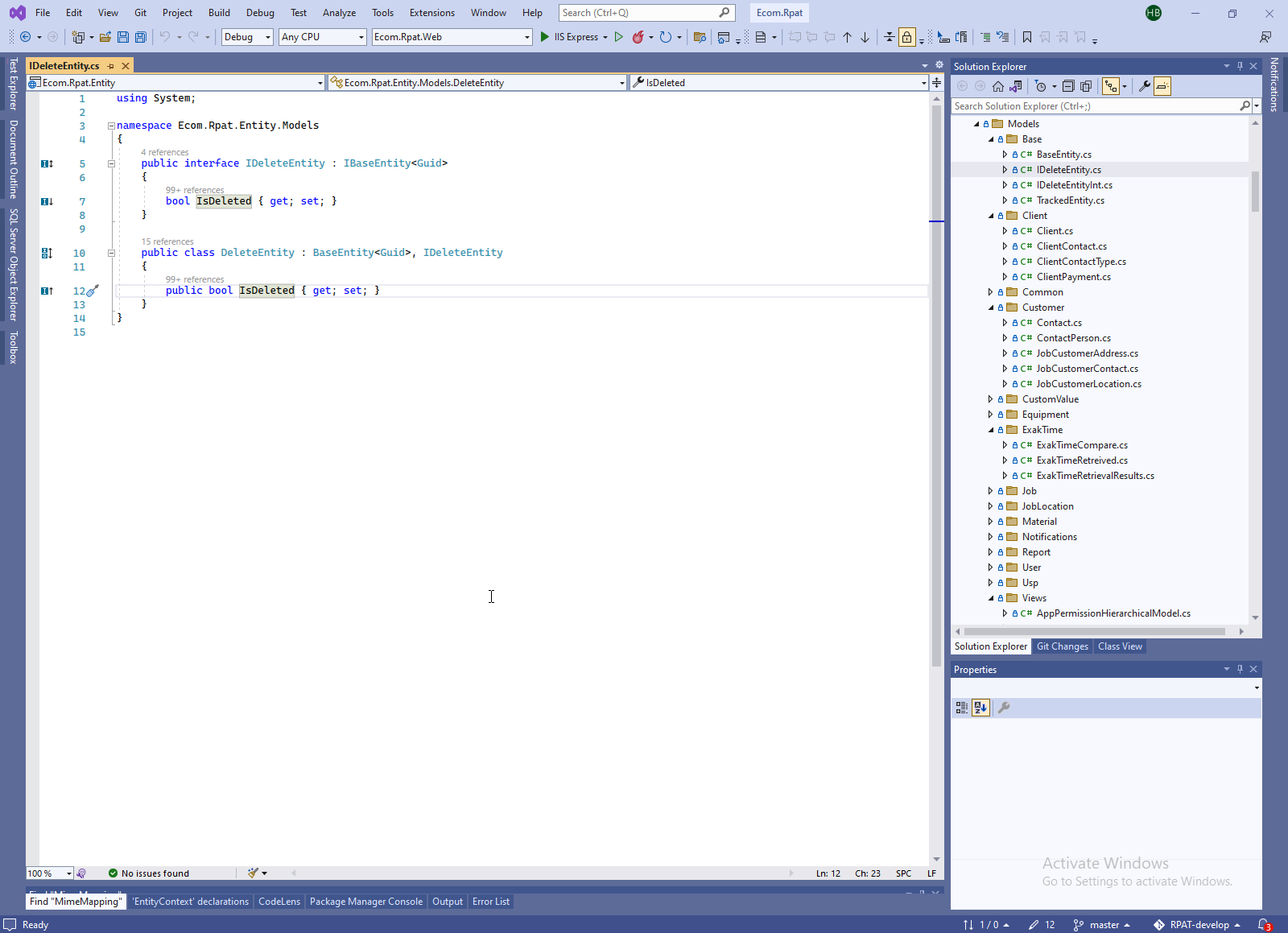Open the Any CPU platform dropdown

(x=323, y=37)
